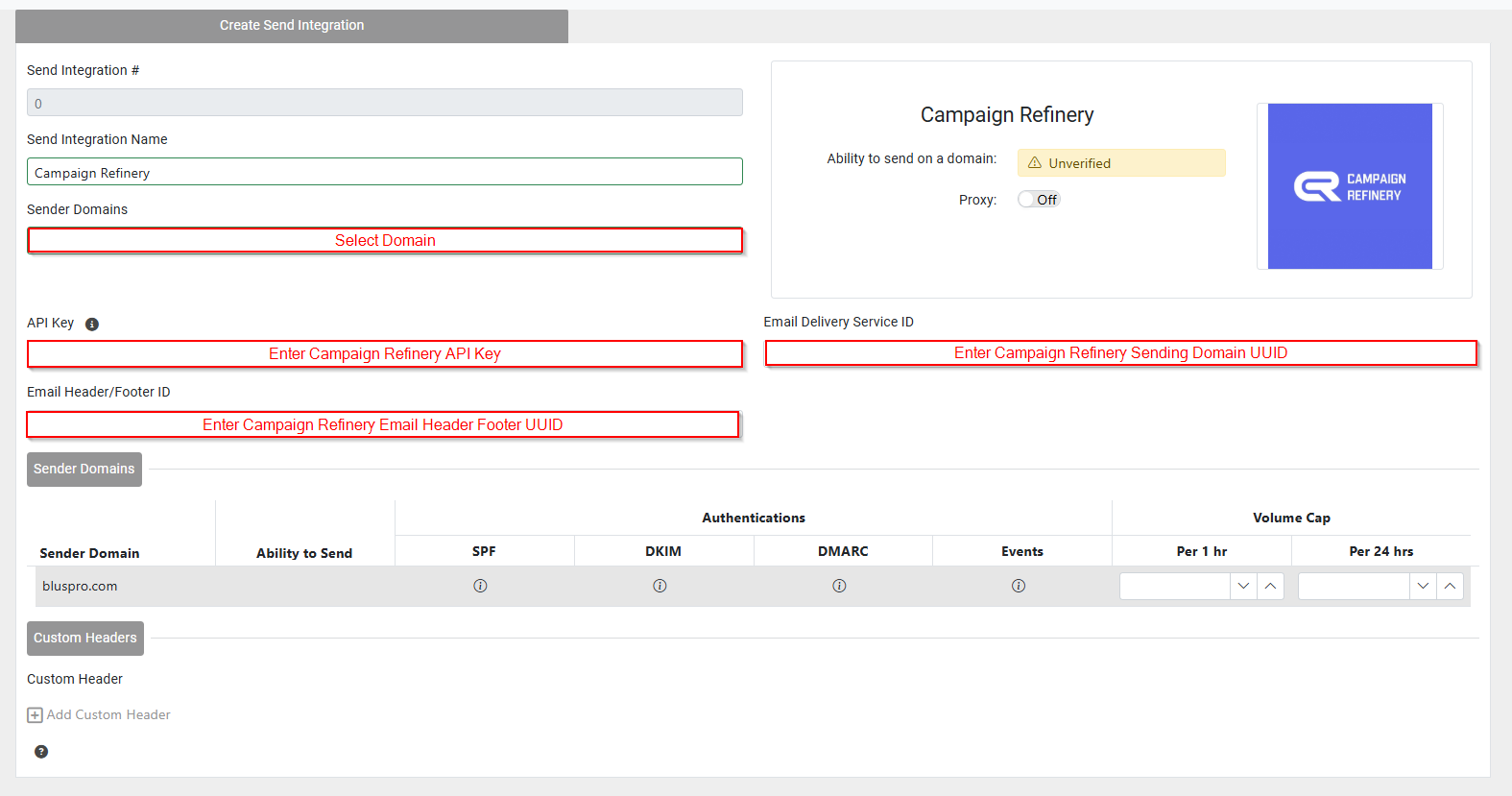Open the Select Domain dropdown
The width and height of the screenshot is (1512, 796).
pyautogui.click(x=385, y=240)
